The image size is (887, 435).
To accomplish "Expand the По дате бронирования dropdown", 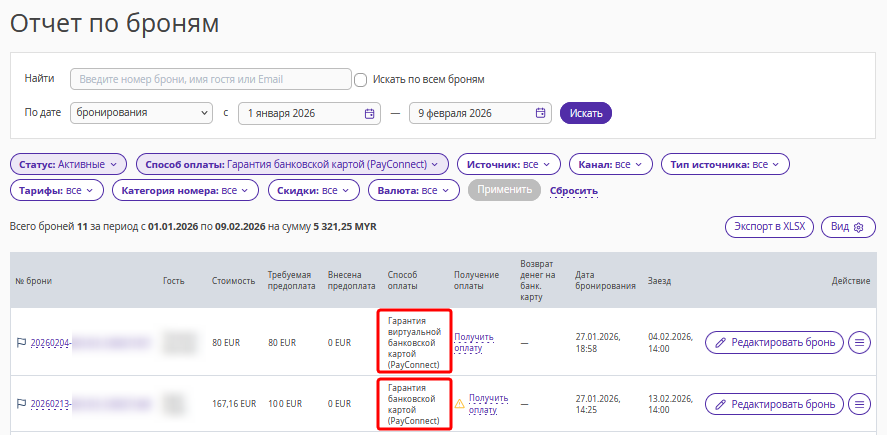I will click(141, 113).
